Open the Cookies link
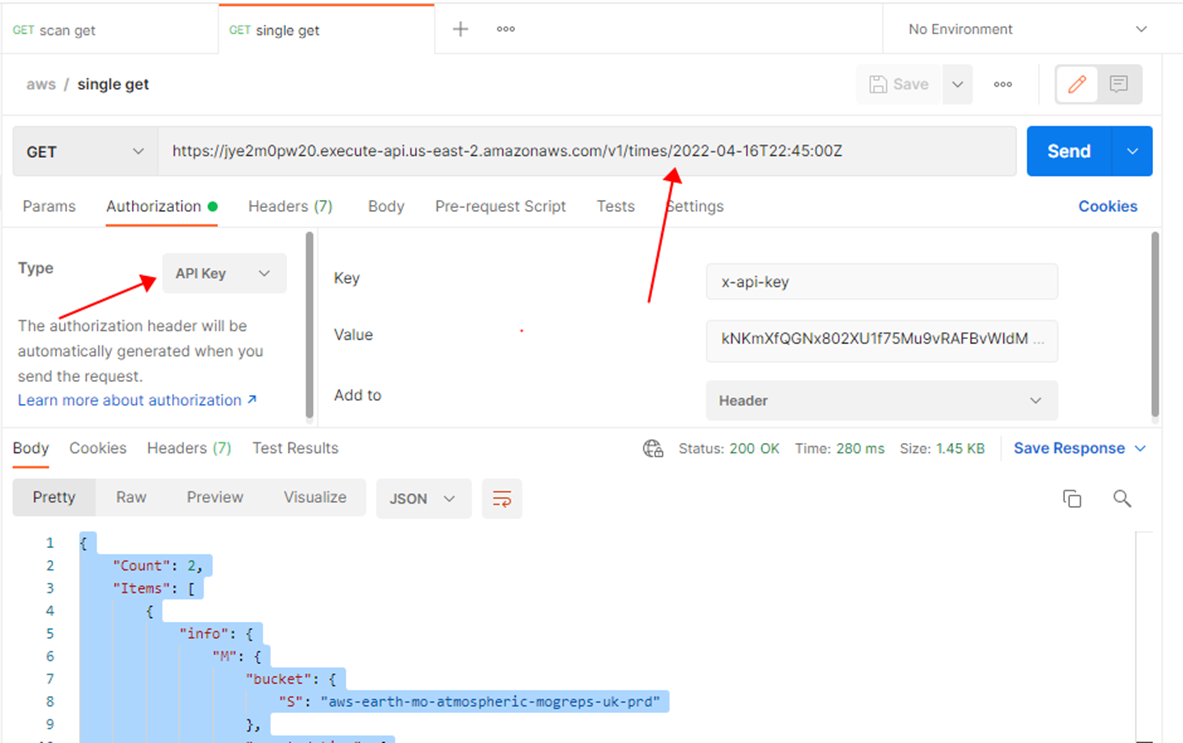 pos(1108,207)
